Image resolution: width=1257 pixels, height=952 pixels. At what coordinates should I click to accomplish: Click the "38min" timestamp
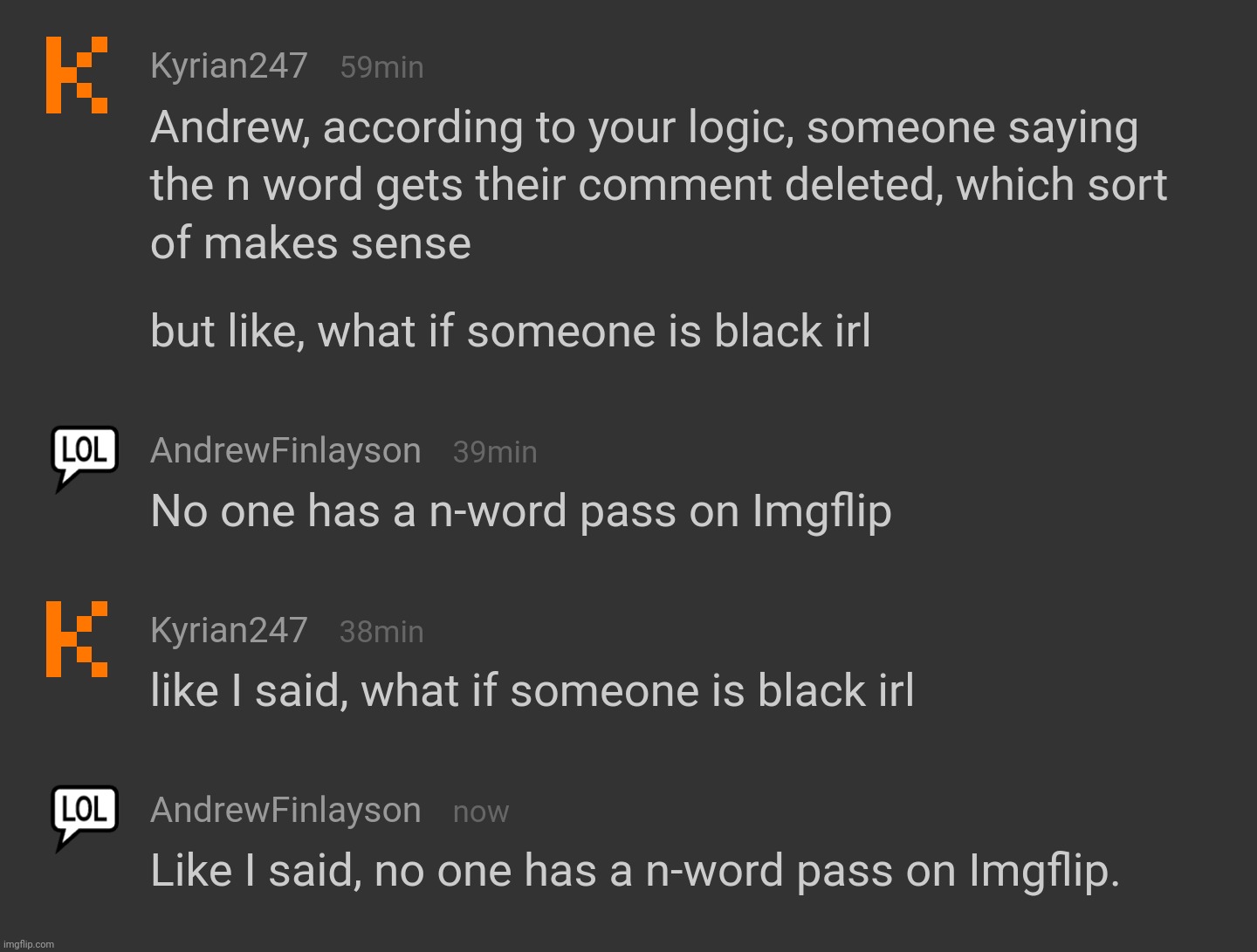[381, 632]
